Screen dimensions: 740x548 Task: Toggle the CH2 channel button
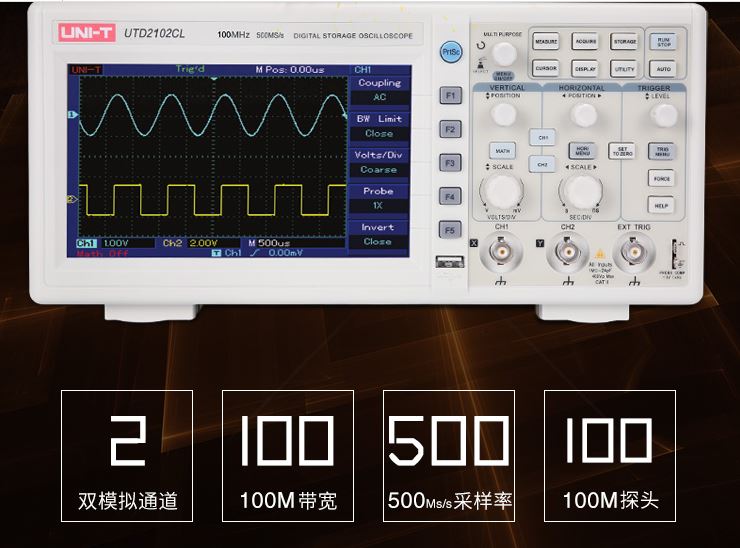tap(543, 164)
